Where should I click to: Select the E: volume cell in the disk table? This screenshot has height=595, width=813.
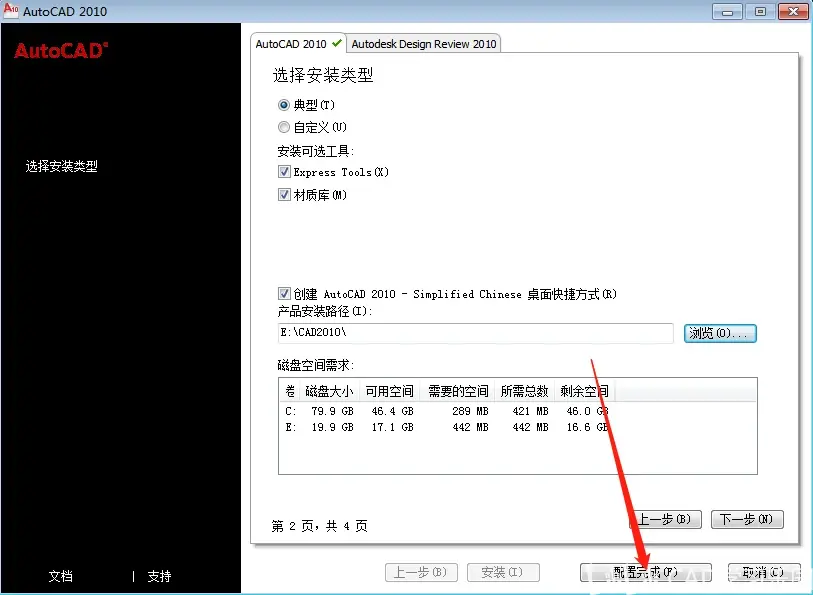tap(290, 428)
